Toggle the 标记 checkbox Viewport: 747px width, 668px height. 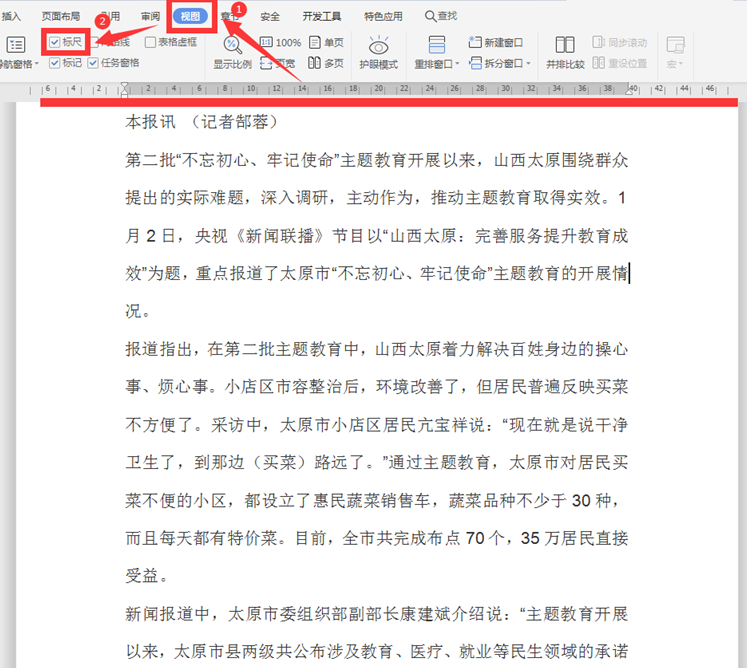tap(54, 63)
